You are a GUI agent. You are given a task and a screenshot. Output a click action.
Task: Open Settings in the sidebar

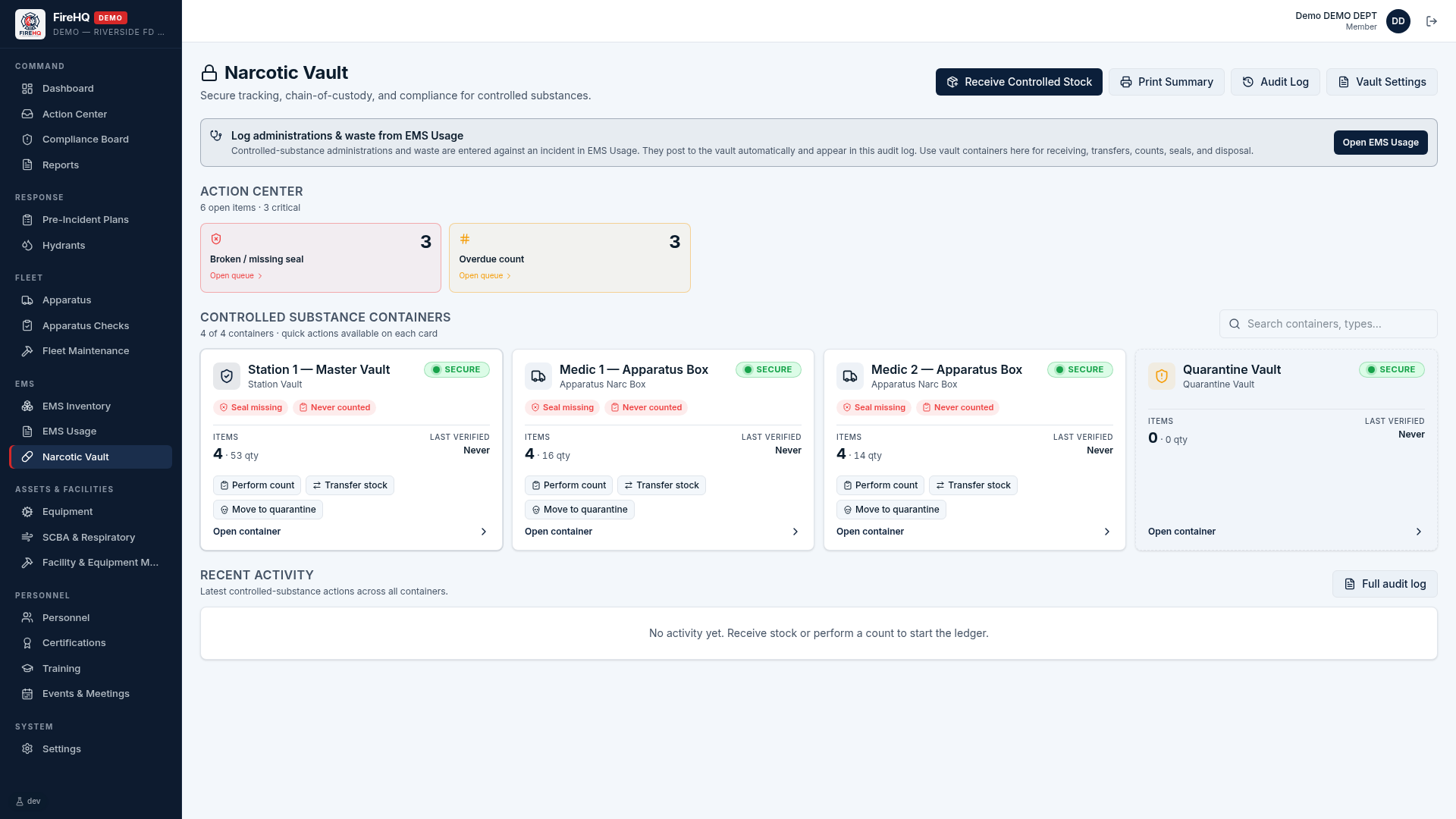(91, 749)
